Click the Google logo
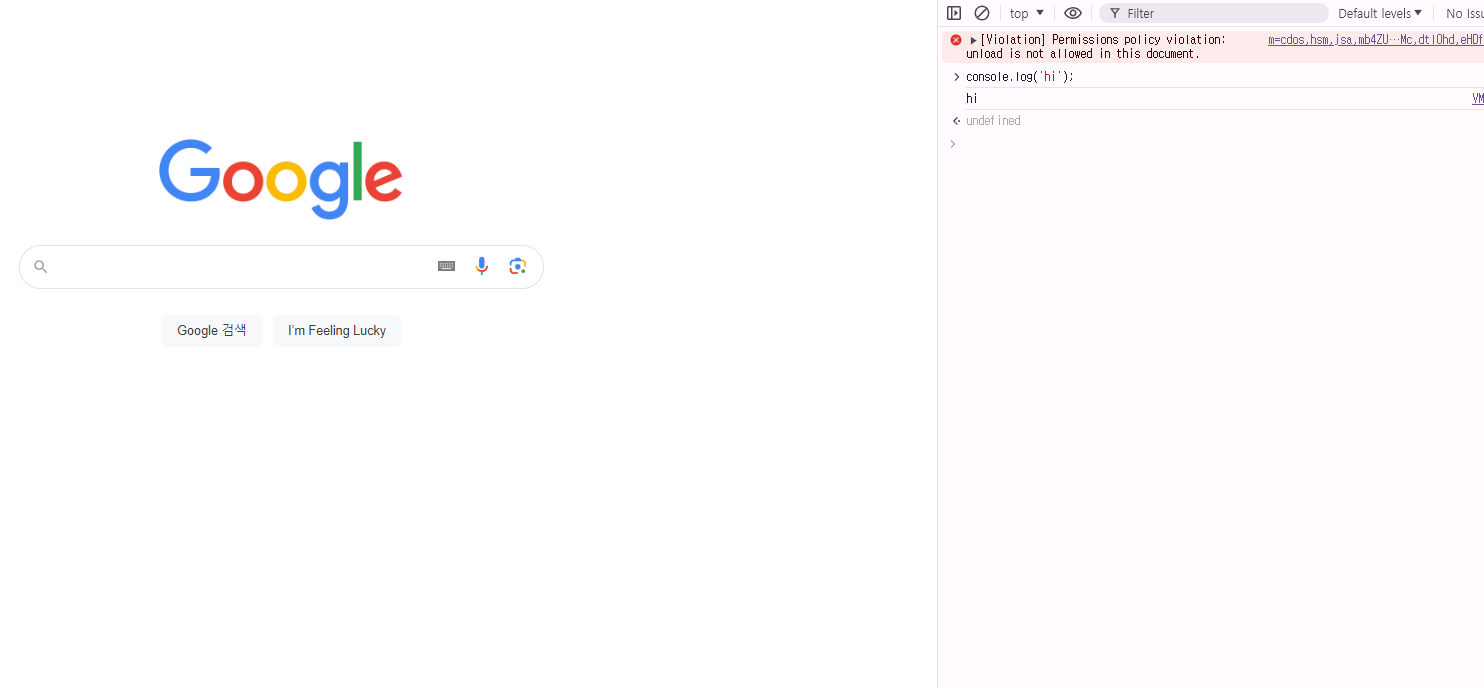This screenshot has width=1484, height=688. click(x=281, y=179)
